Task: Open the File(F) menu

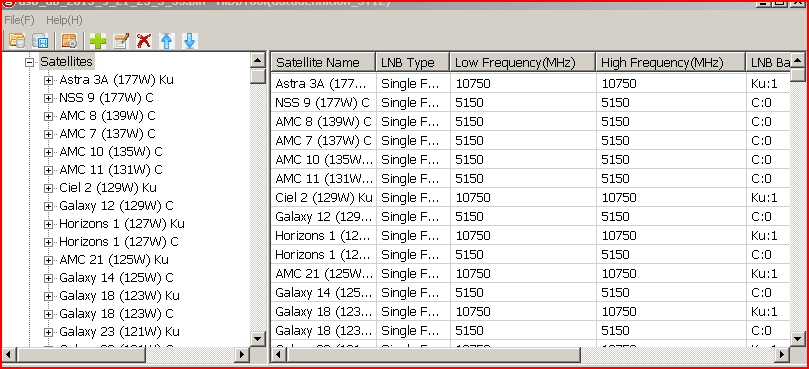Action: [19, 21]
